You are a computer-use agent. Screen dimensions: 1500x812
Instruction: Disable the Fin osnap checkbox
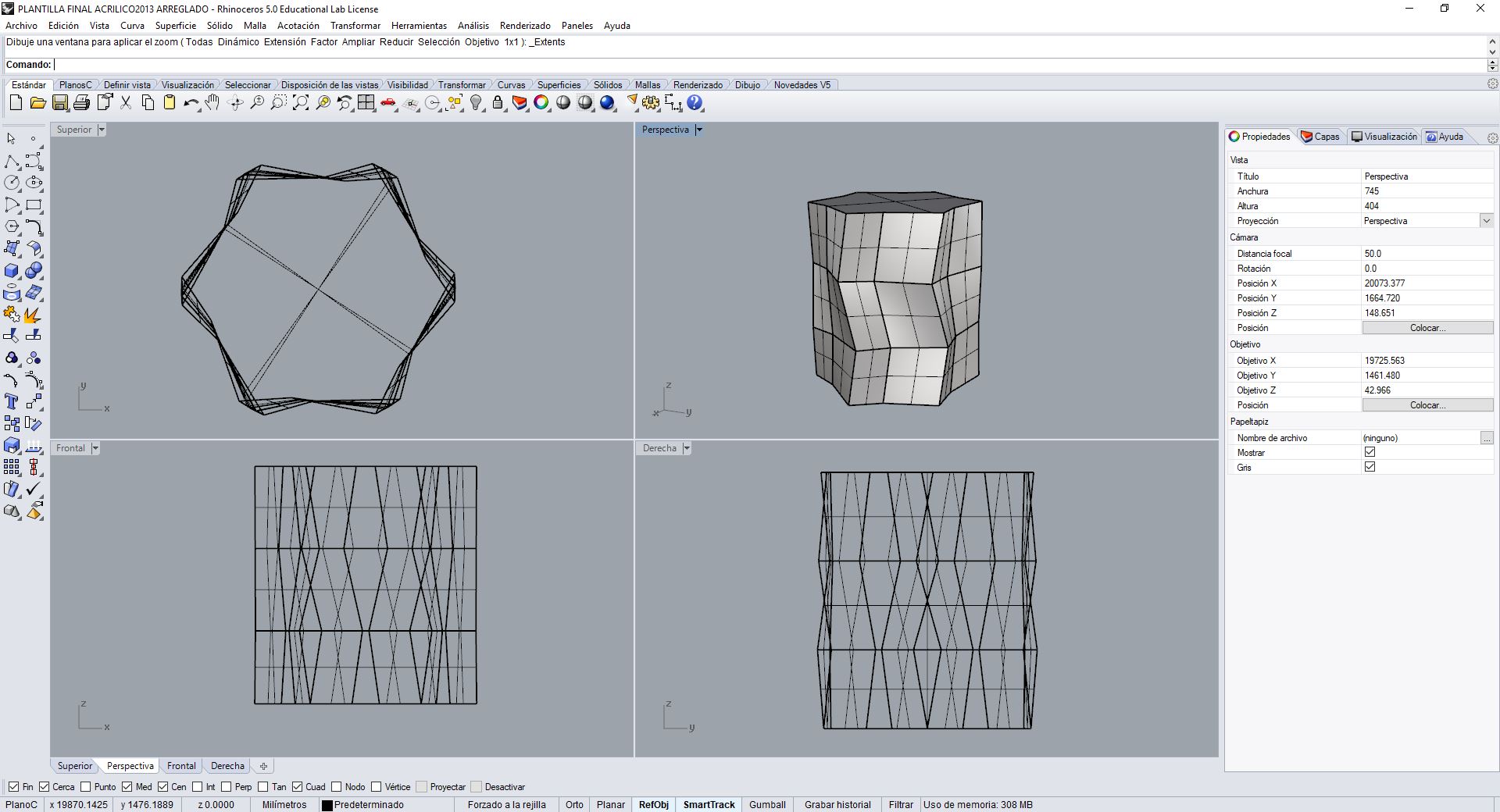point(15,787)
